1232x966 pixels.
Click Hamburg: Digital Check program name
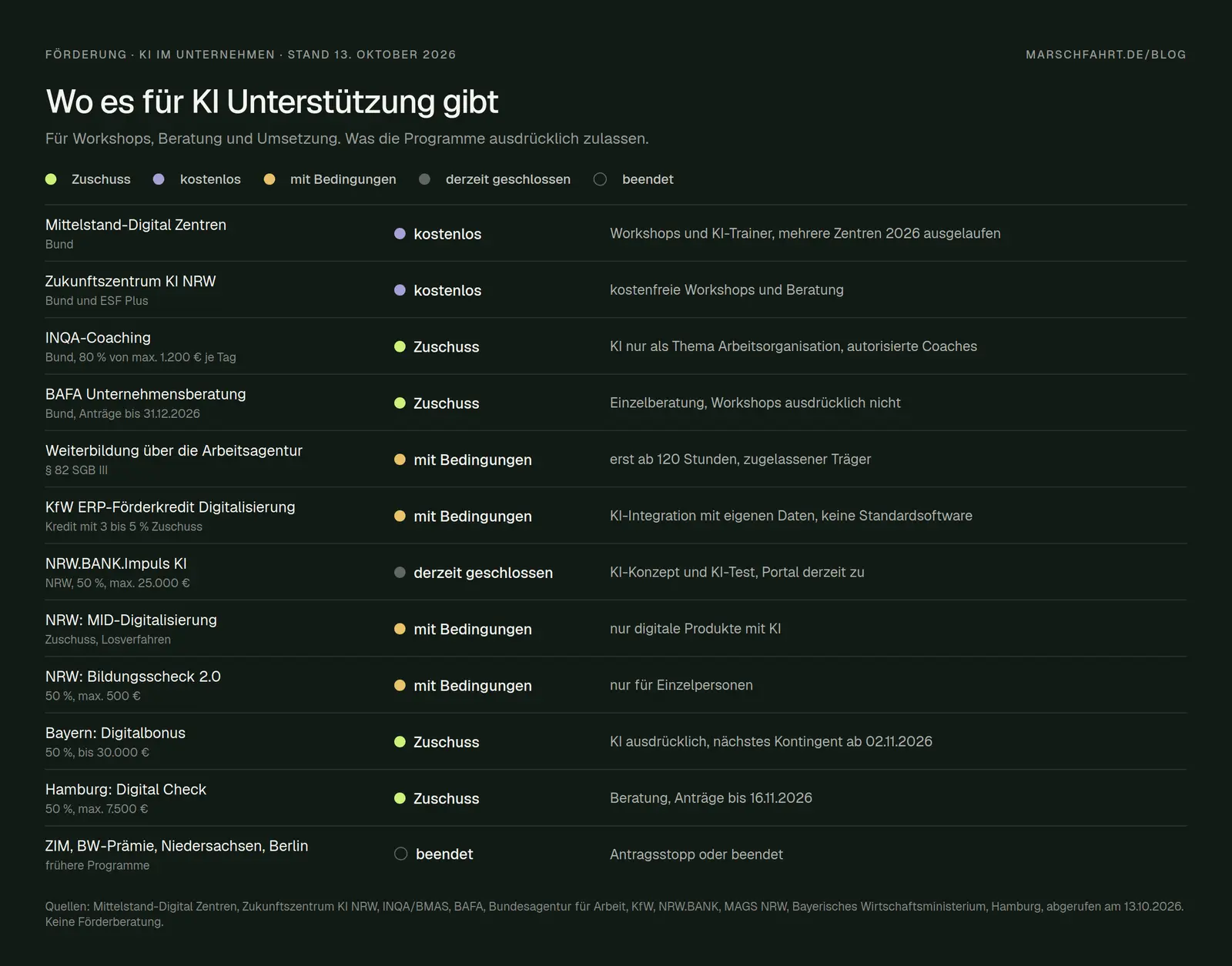[126, 789]
